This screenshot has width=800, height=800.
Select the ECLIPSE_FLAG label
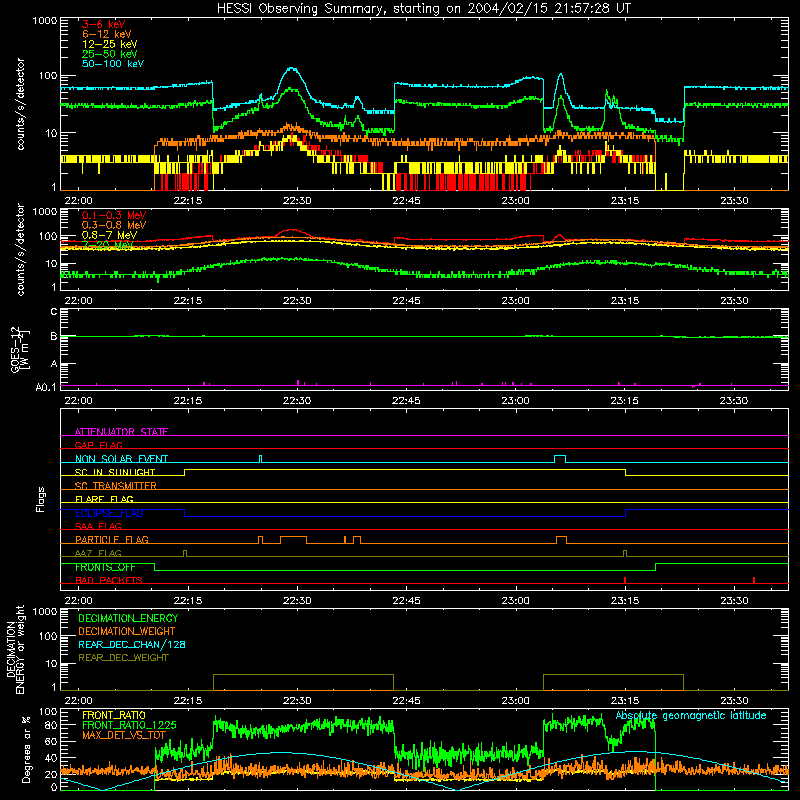pos(109,513)
